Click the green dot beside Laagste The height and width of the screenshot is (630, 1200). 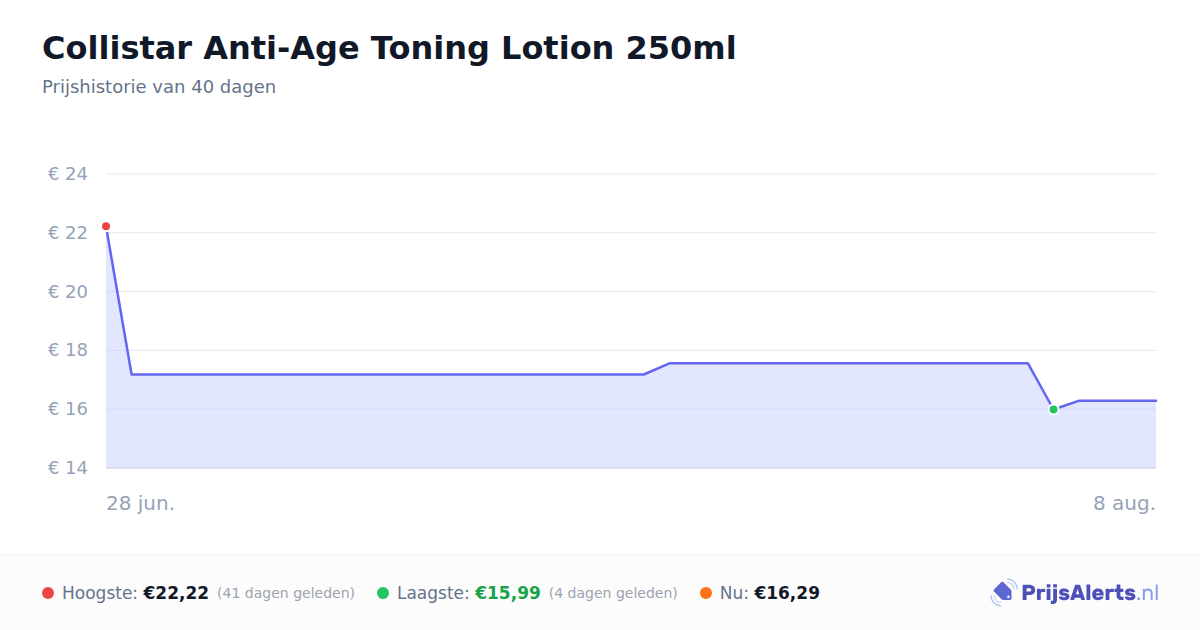click(x=383, y=593)
